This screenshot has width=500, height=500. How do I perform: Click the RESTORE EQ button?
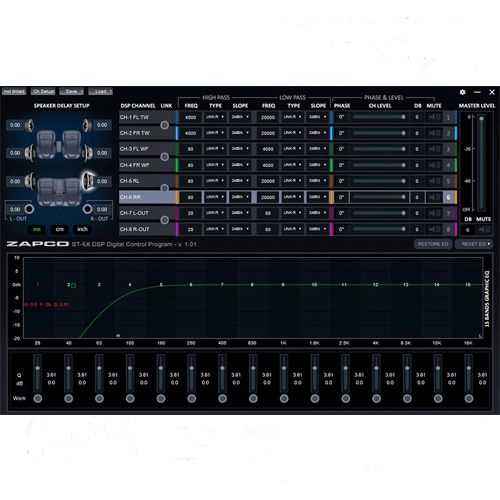tap(433, 244)
